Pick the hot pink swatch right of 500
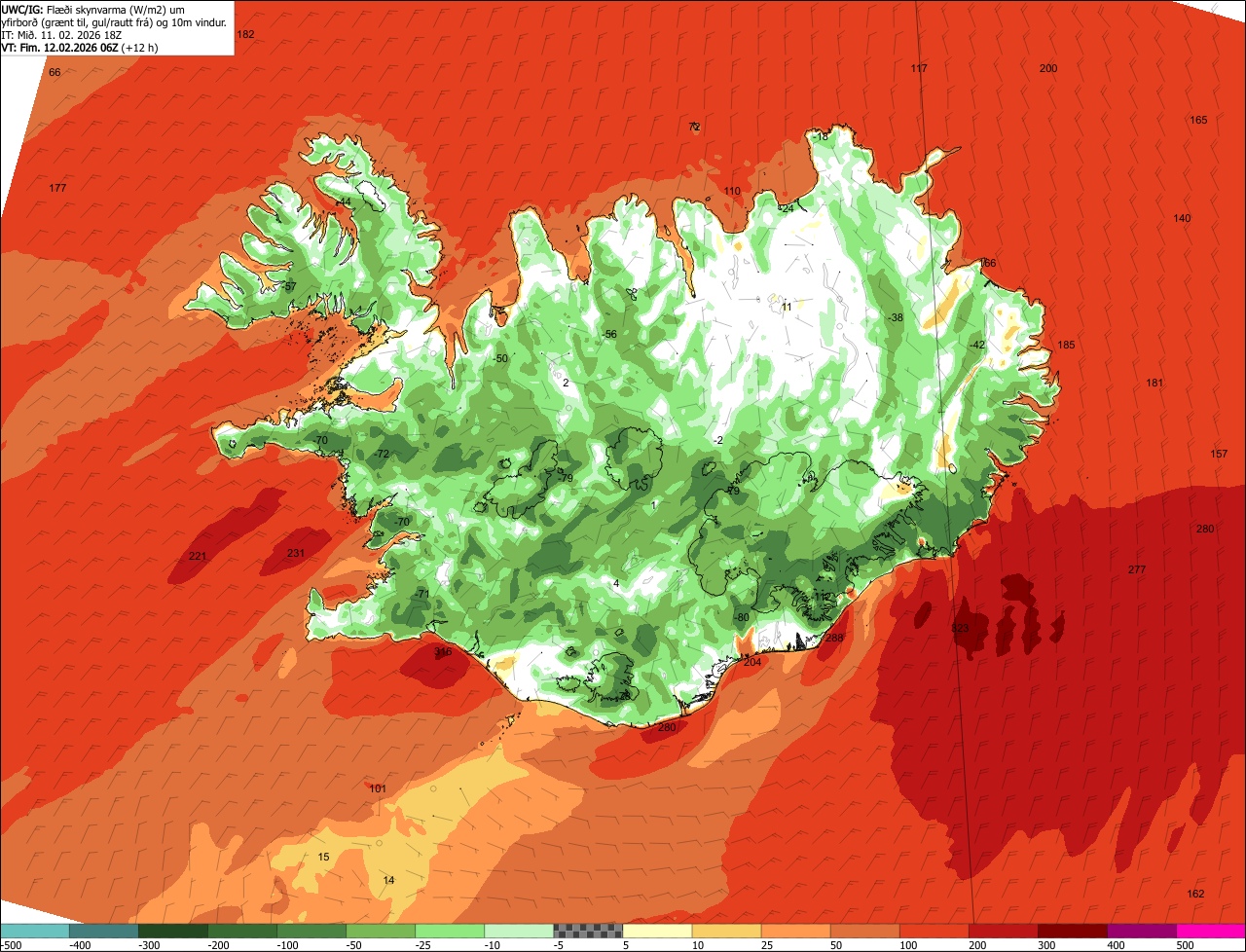The image size is (1246, 952). (1211, 931)
